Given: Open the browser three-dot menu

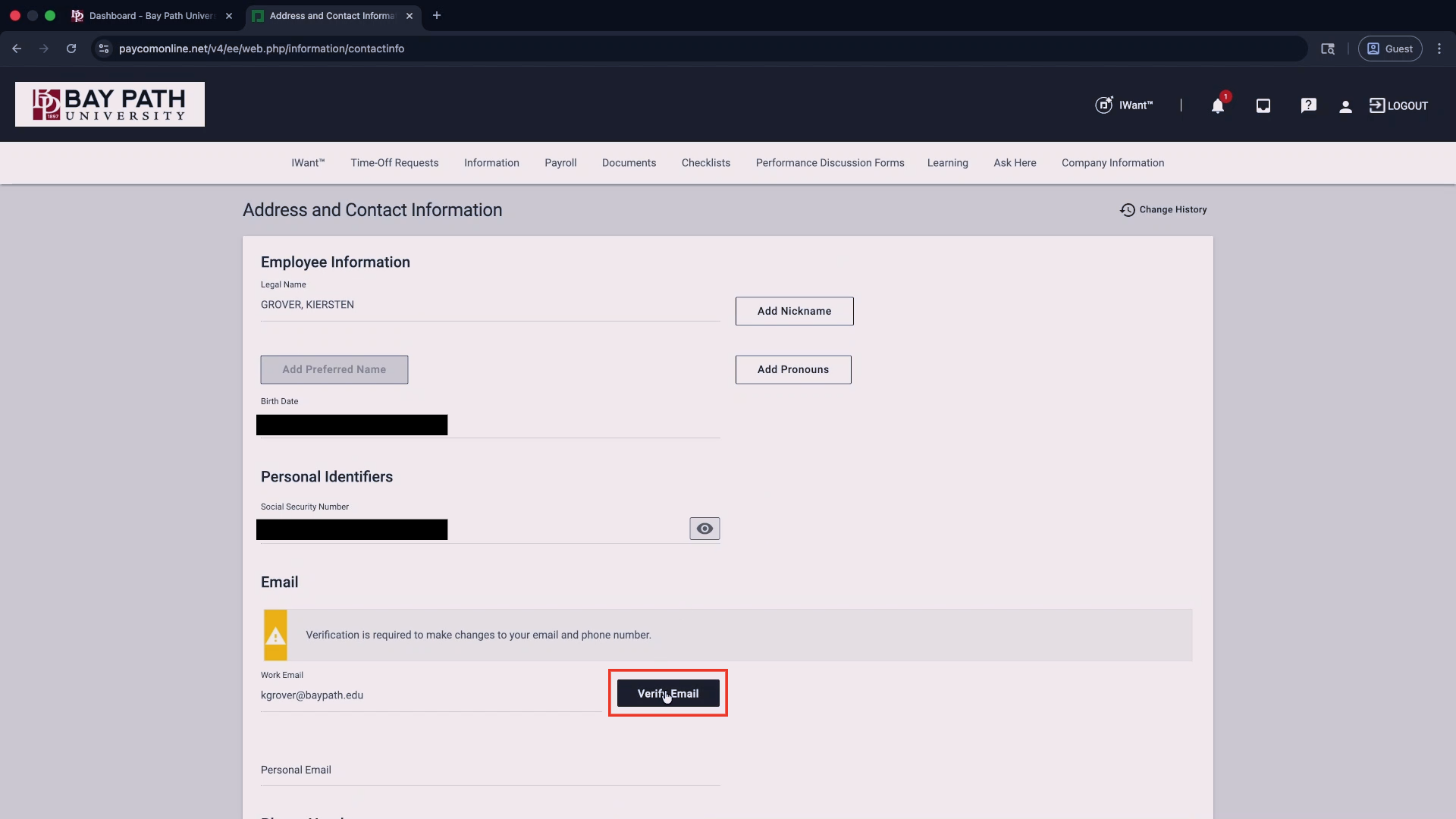Looking at the screenshot, I should tap(1439, 49).
